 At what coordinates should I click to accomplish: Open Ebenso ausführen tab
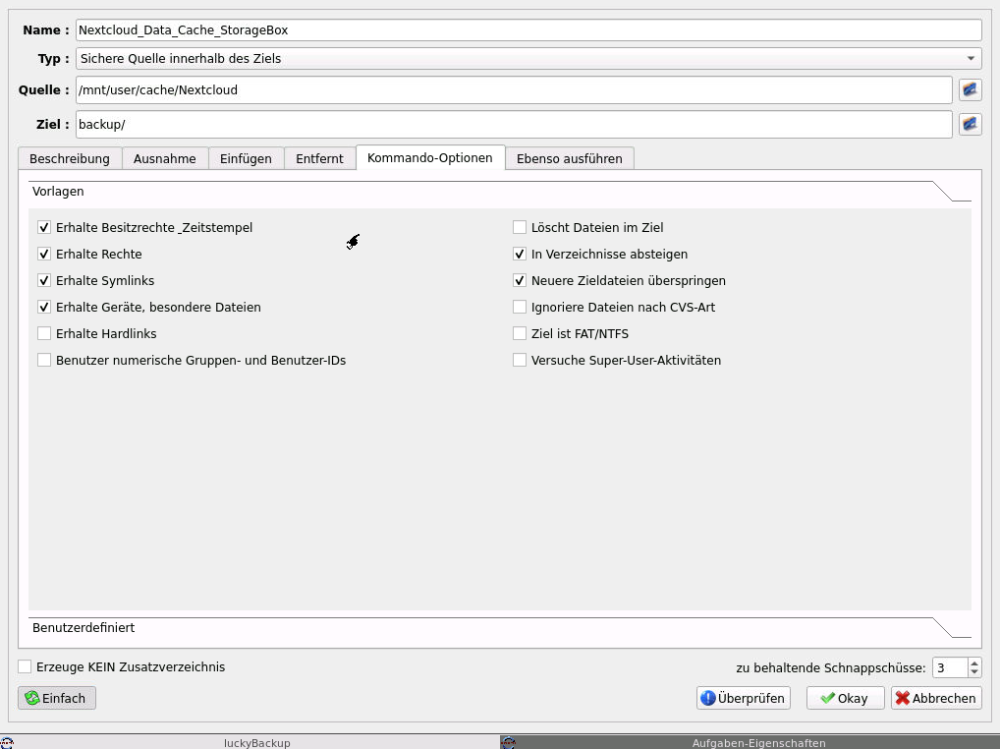click(x=570, y=158)
